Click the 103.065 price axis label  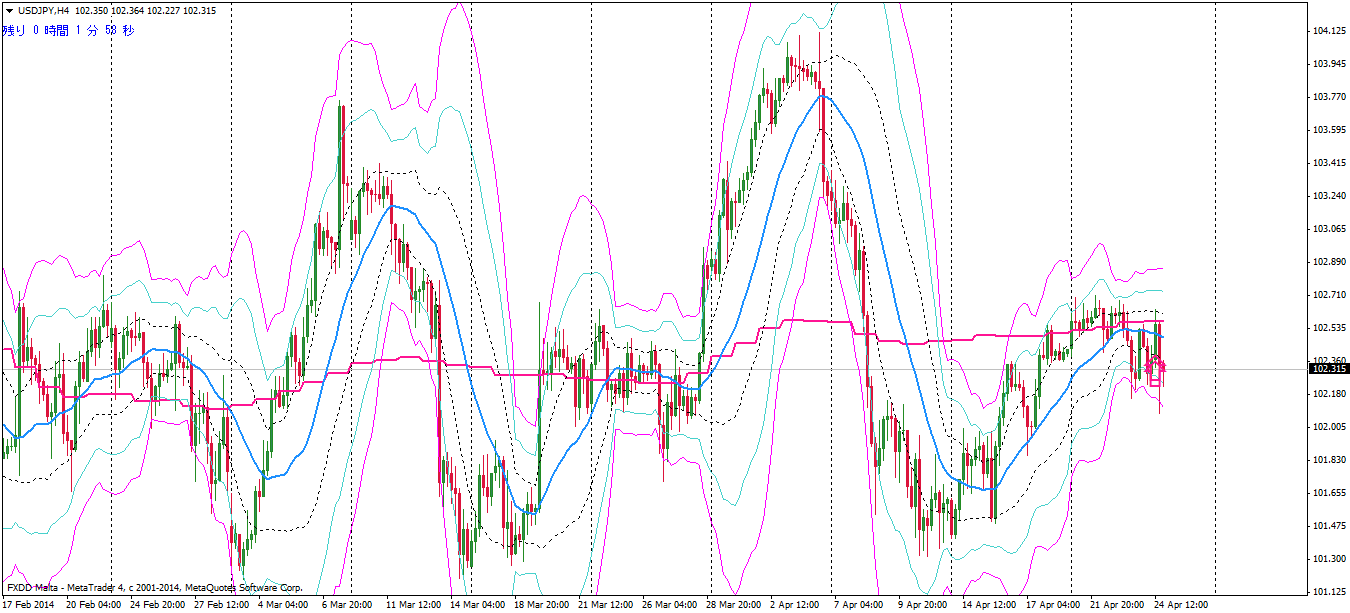[1329, 229]
